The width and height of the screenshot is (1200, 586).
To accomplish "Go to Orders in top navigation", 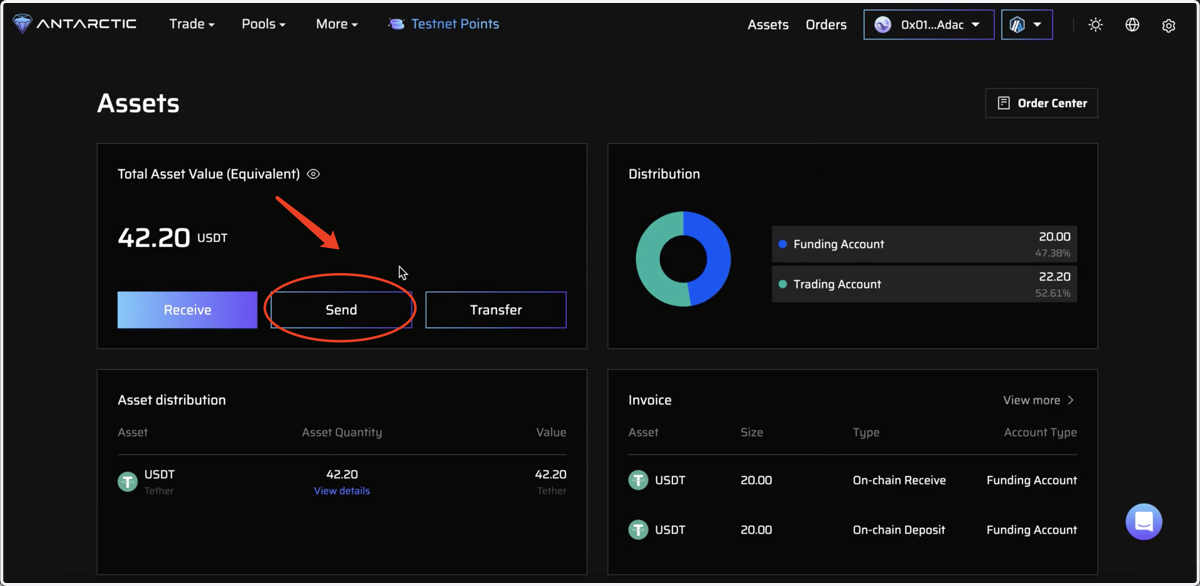I will pos(826,25).
